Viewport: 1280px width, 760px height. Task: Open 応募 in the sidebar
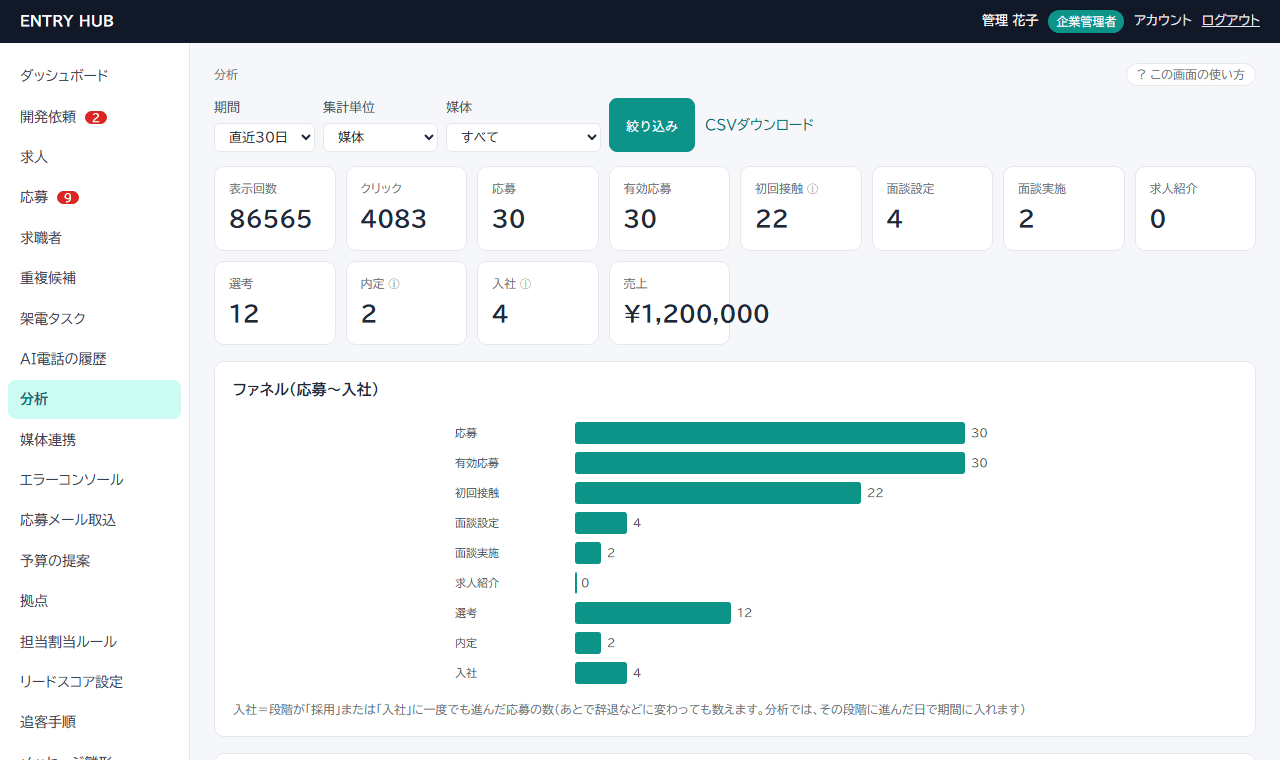(94, 197)
